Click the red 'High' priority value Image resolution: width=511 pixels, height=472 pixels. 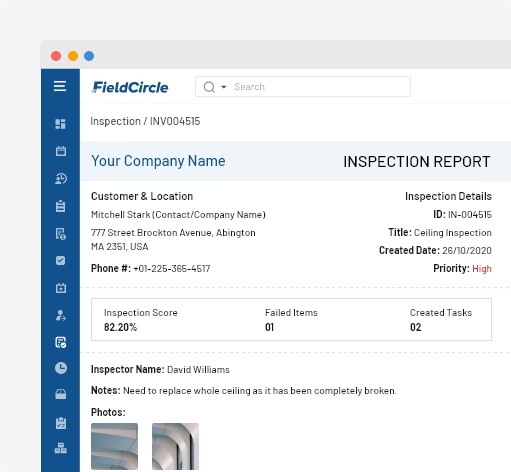click(482, 269)
